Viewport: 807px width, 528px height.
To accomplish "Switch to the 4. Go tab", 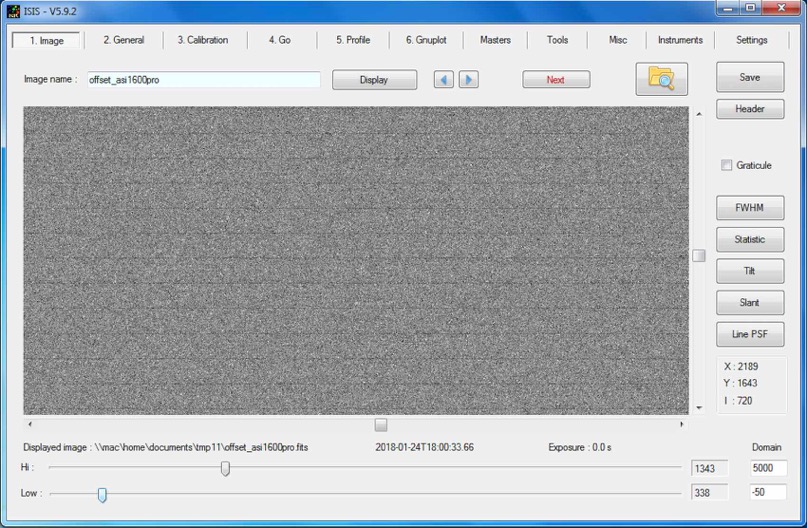I will 279,40.
